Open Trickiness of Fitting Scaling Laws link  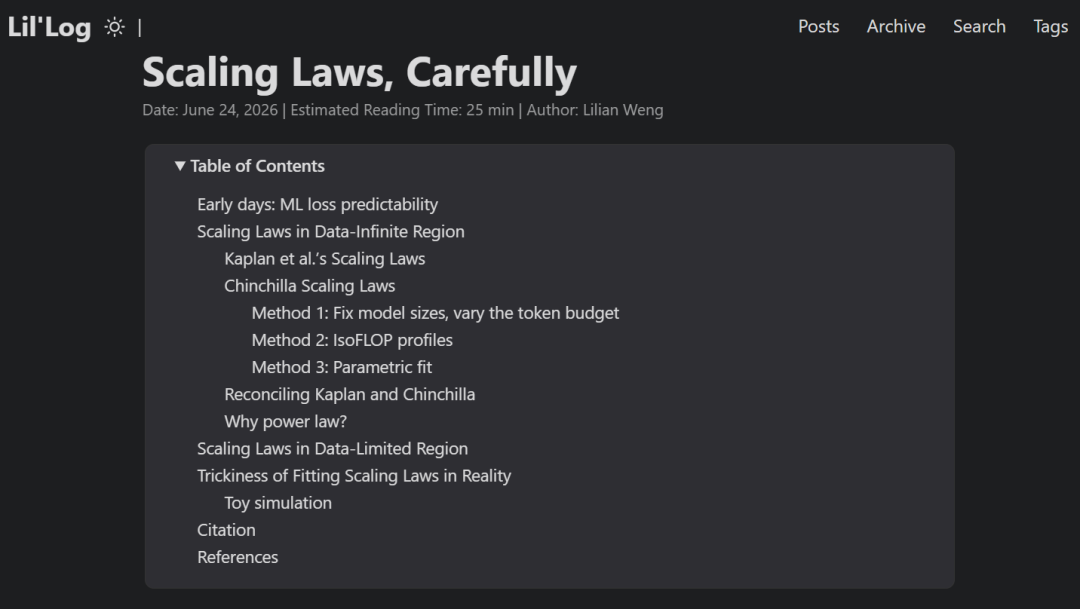(354, 476)
